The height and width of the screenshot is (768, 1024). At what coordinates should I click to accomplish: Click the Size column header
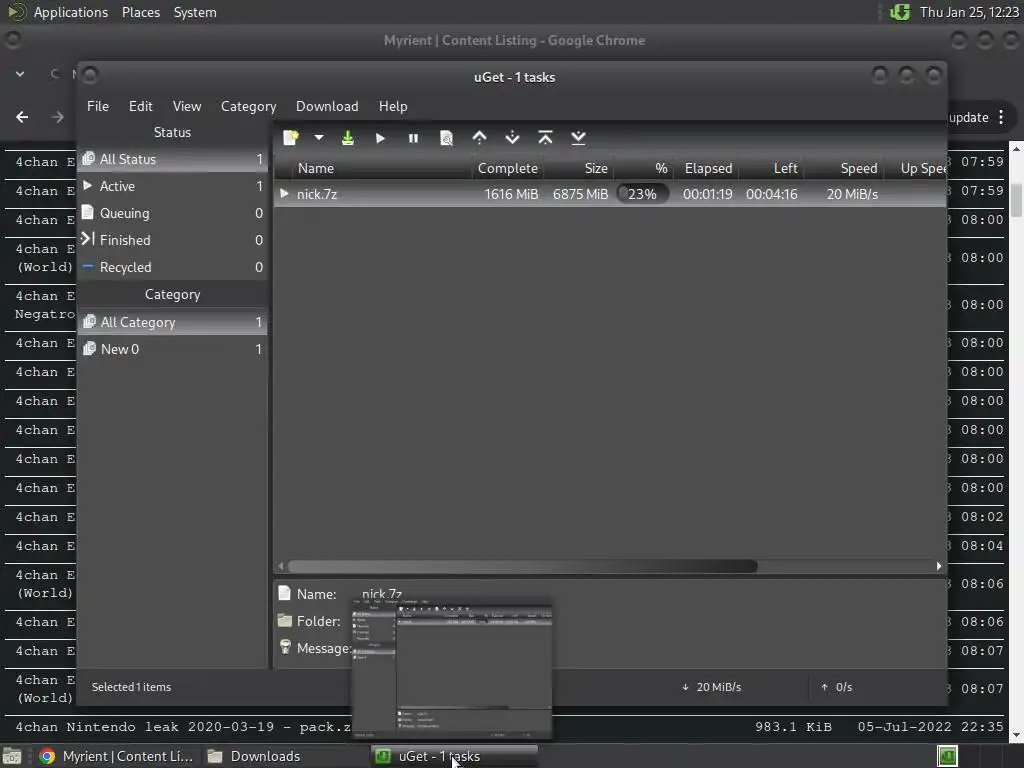tap(579, 168)
